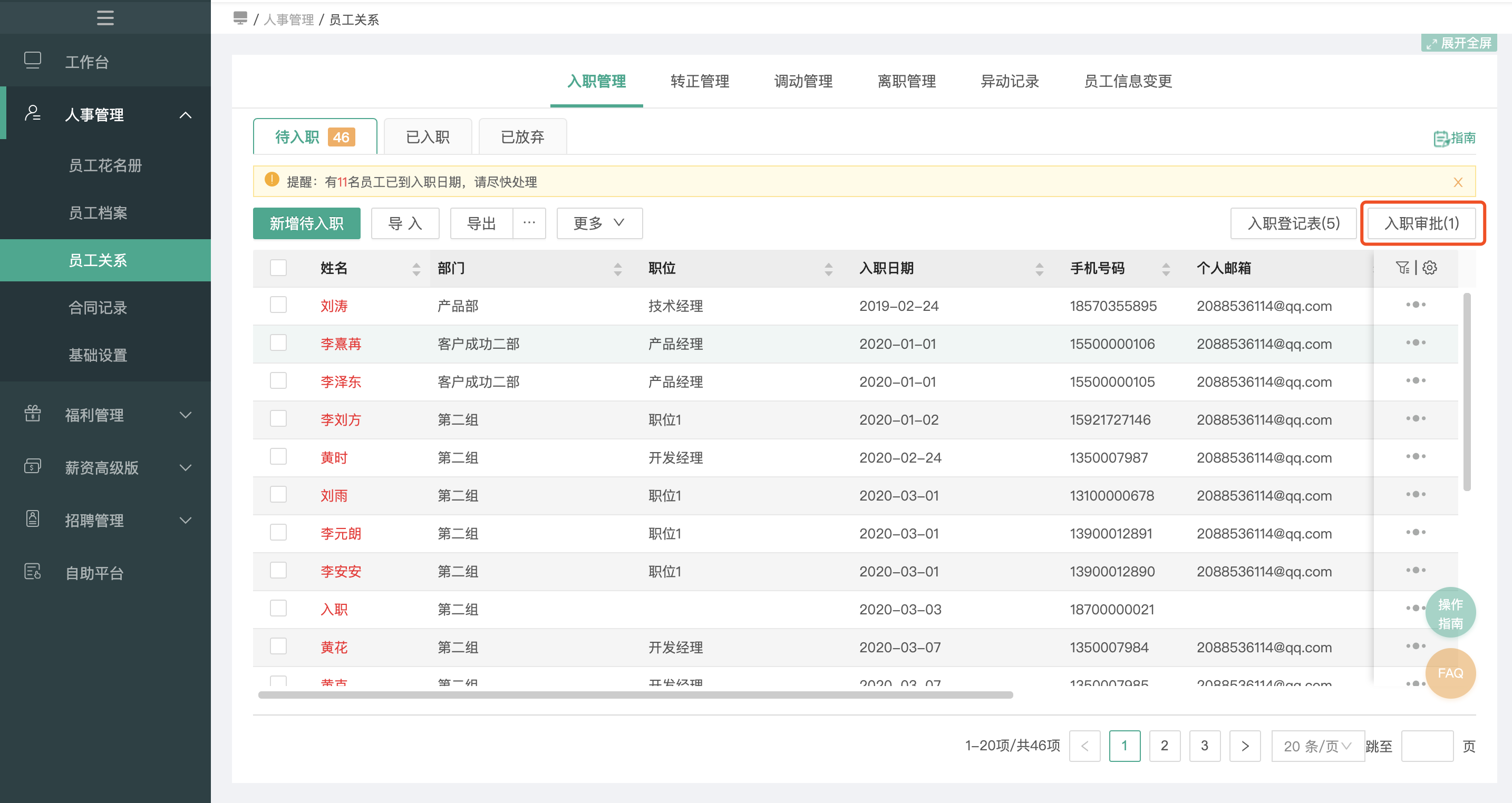Open the 员工花名册 sidebar item
1512x803 pixels.
105,165
